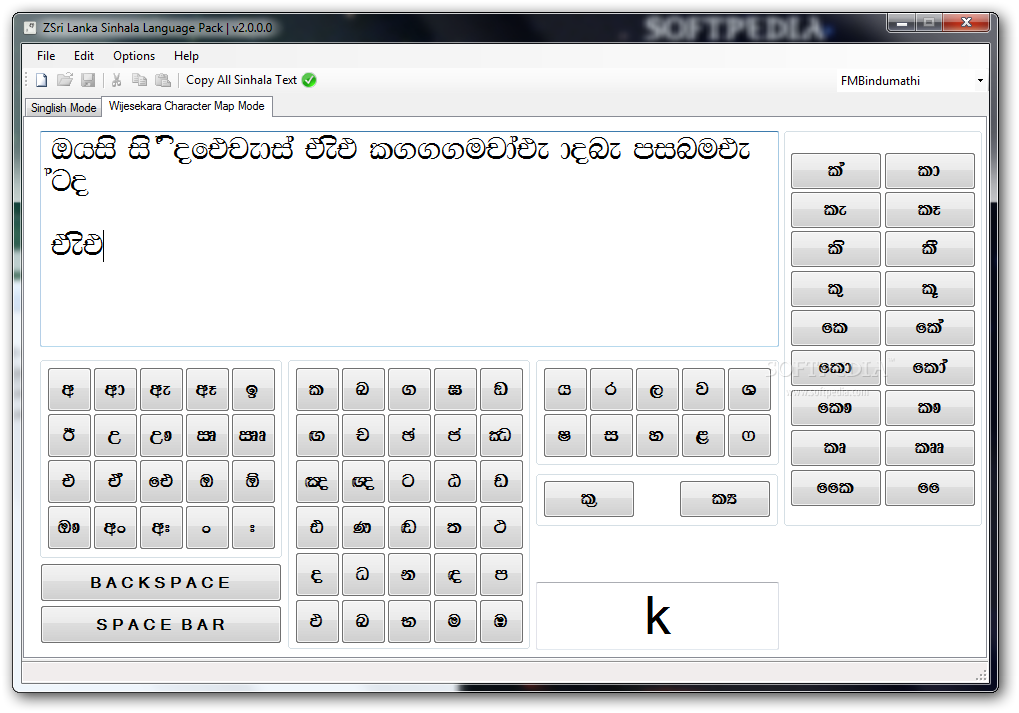Click the Paste clipboard icon
The width and height of the screenshot is (1019, 713).
pos(162,80)
